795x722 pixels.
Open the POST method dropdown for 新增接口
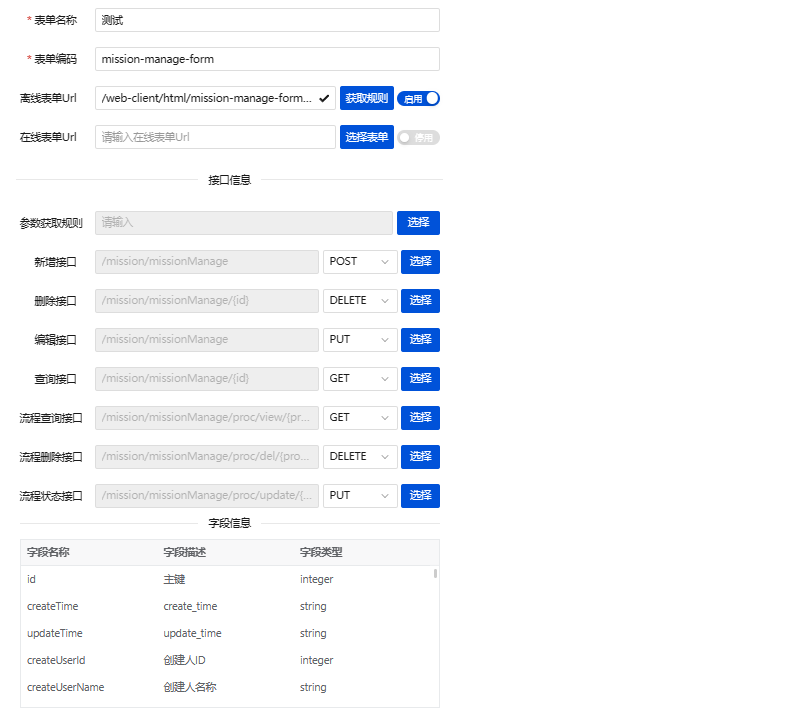[x=360, y=262]
